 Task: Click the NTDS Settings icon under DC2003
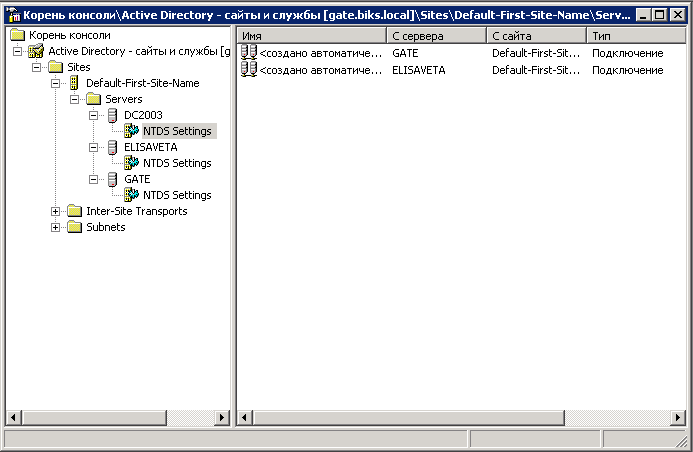131,131
